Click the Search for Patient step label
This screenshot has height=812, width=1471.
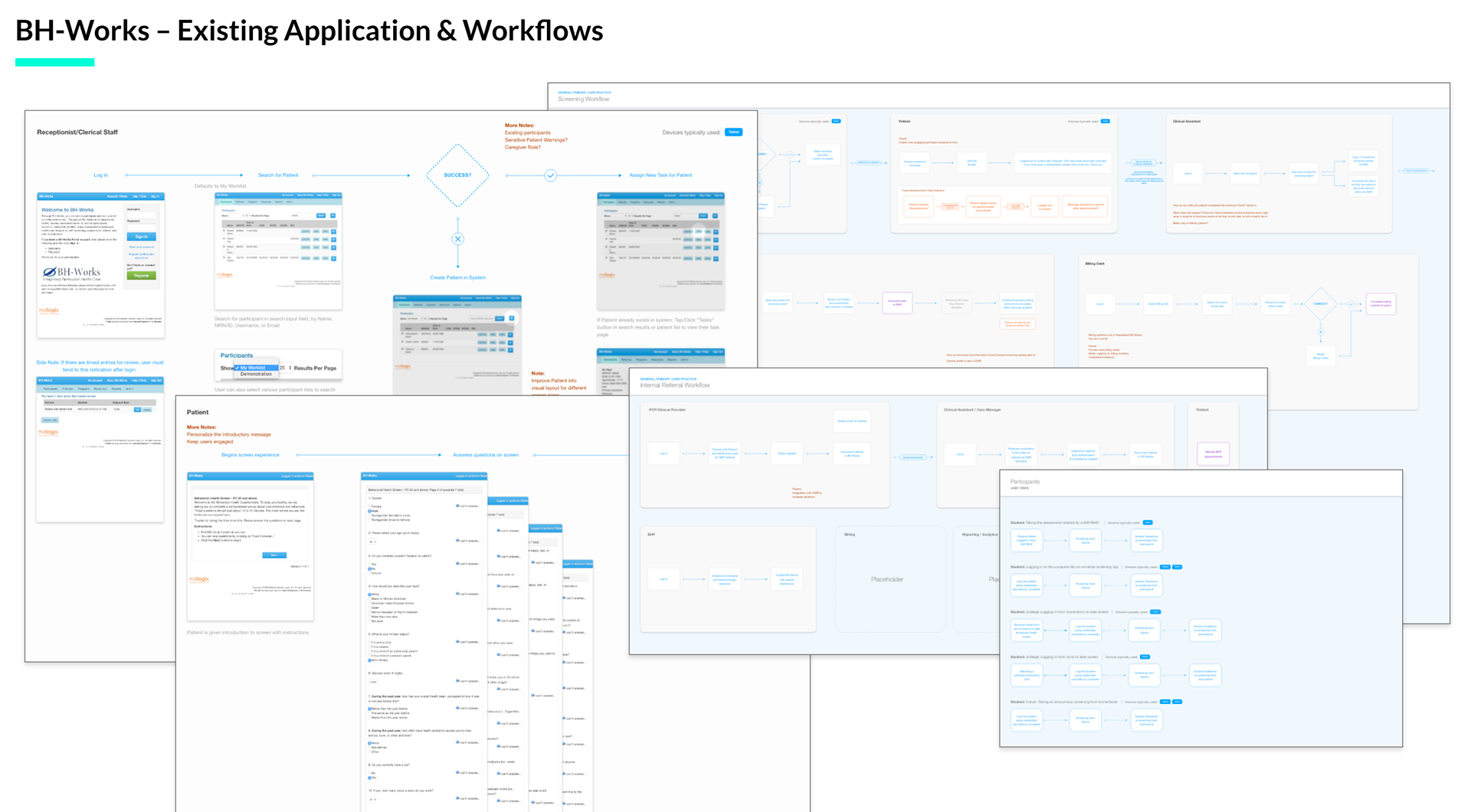278,175
